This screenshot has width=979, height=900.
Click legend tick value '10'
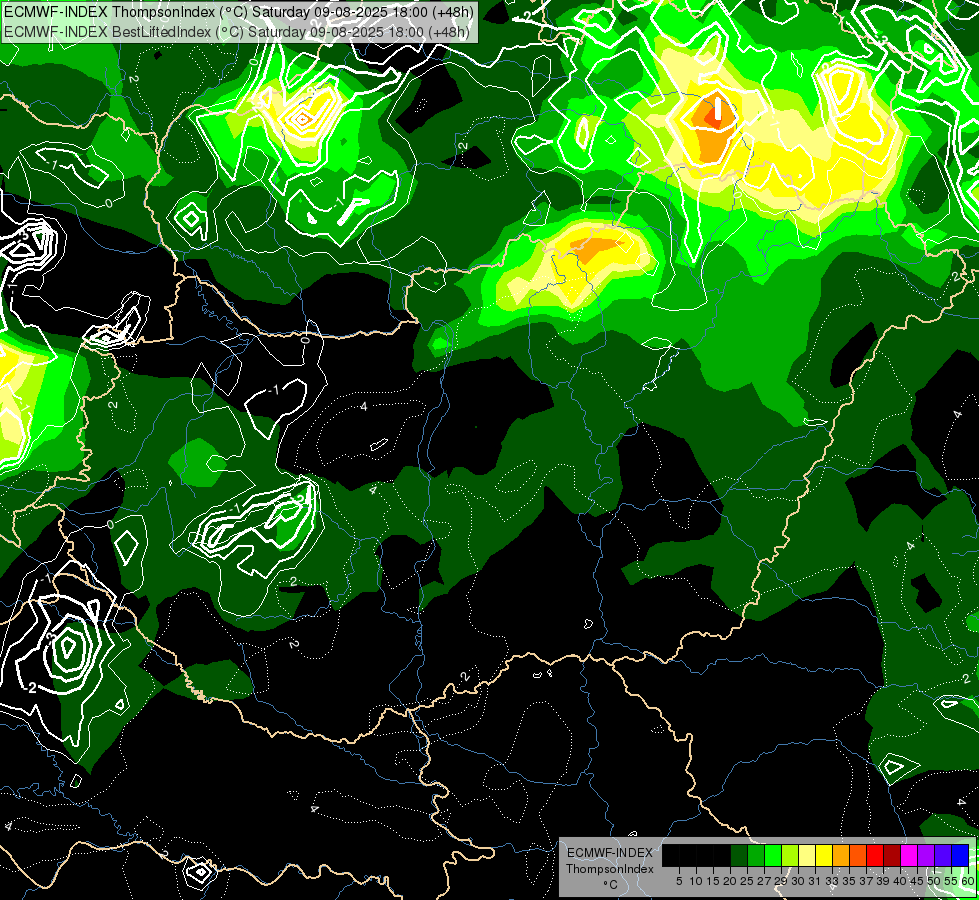[x=696, y=881]
